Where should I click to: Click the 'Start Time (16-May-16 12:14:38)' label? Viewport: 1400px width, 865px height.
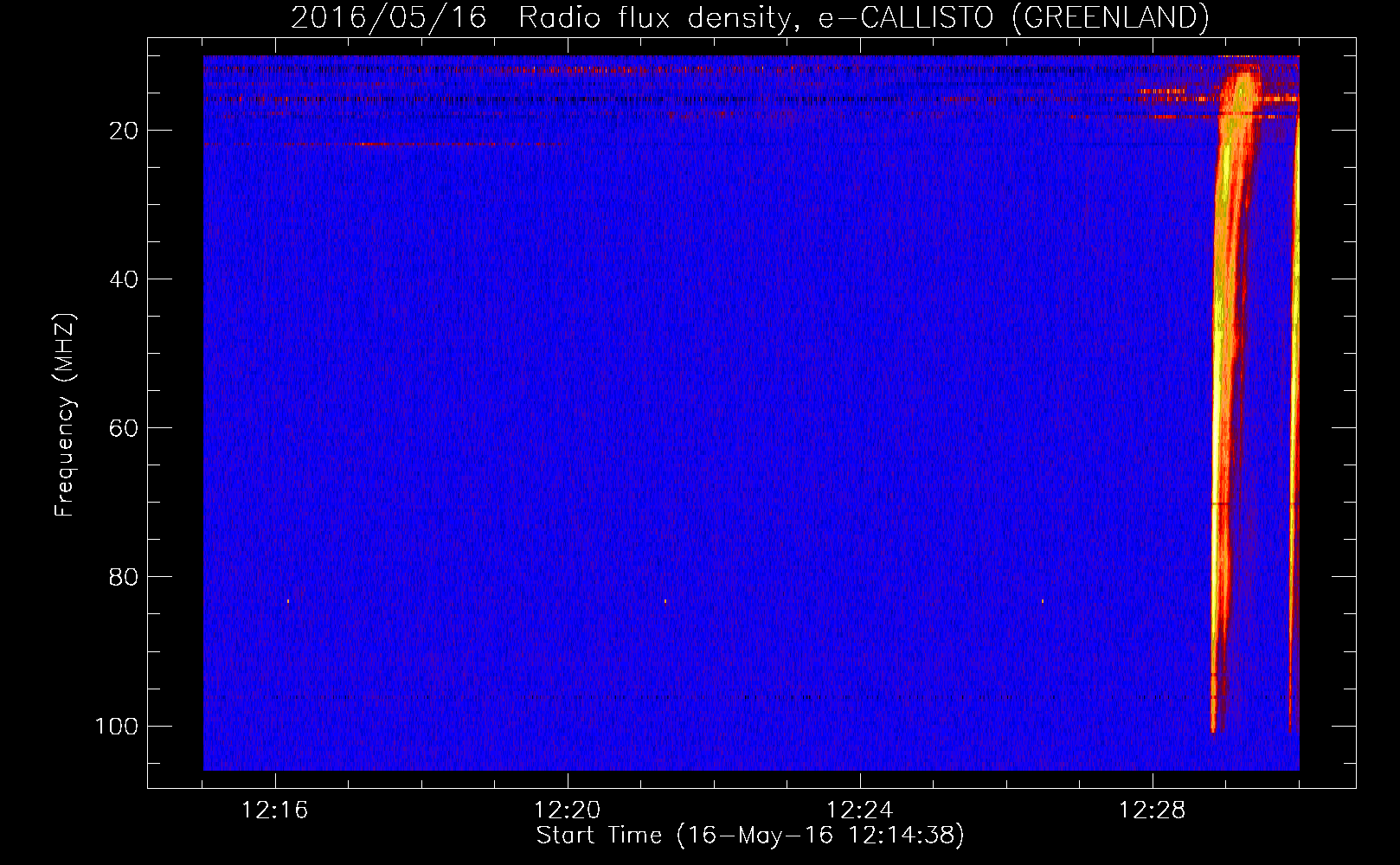tap(750, 836)
